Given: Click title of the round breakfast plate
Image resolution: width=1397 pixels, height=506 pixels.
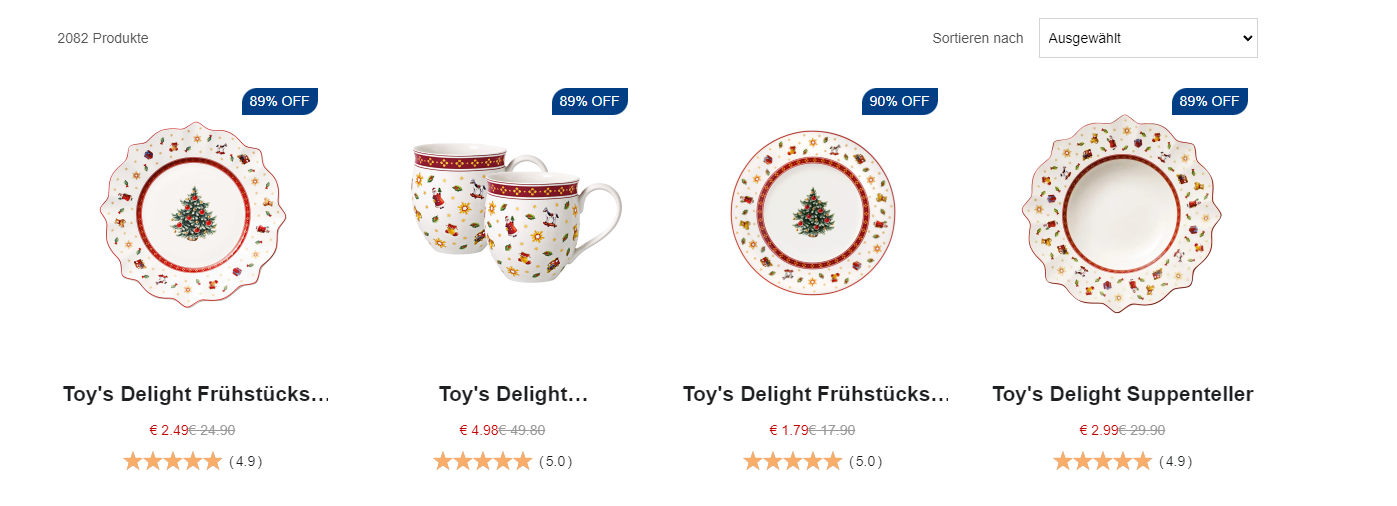Looking at the screenshot, I should [x=816, y=394].
